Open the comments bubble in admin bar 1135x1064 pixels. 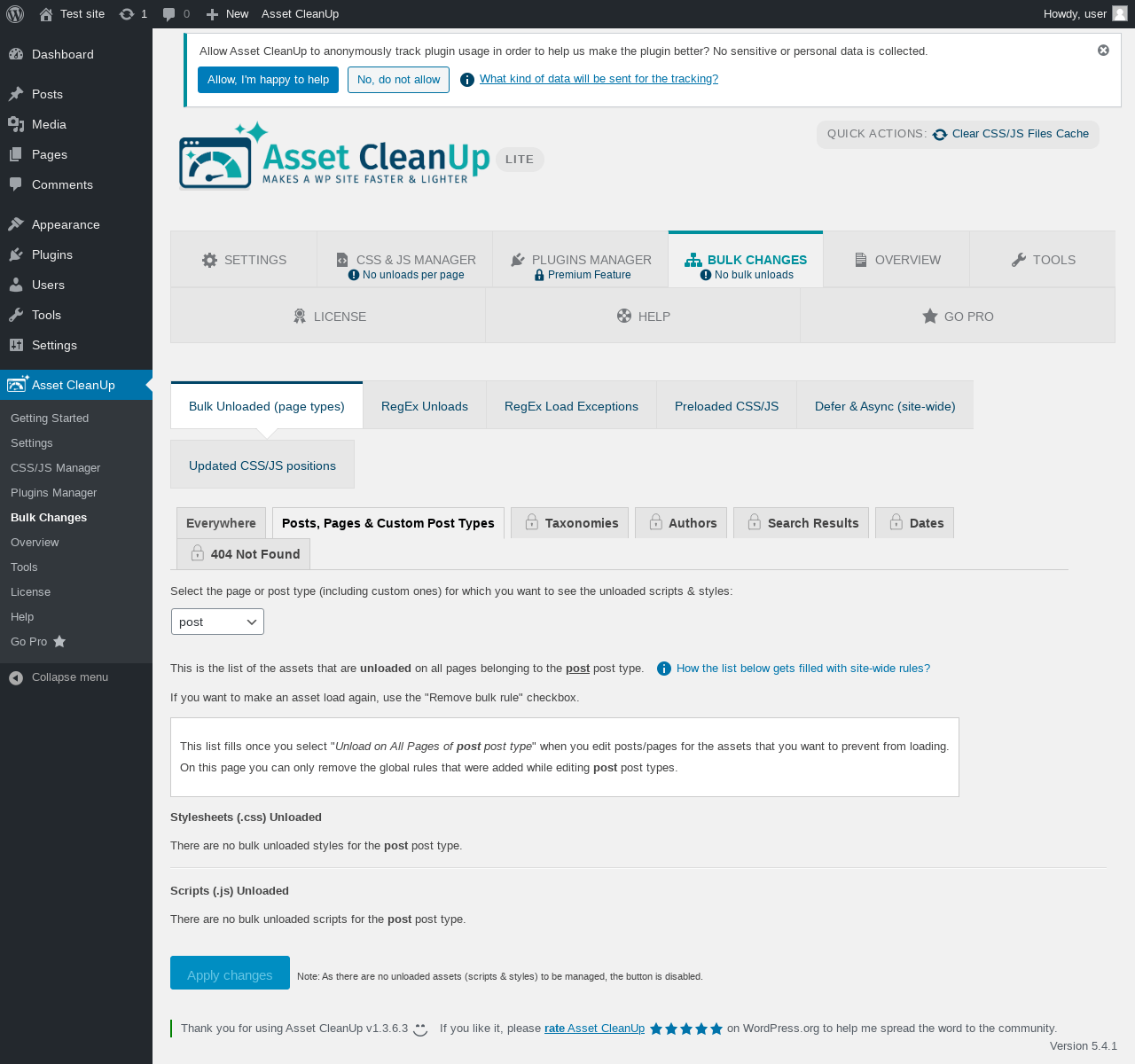[169, 14]
